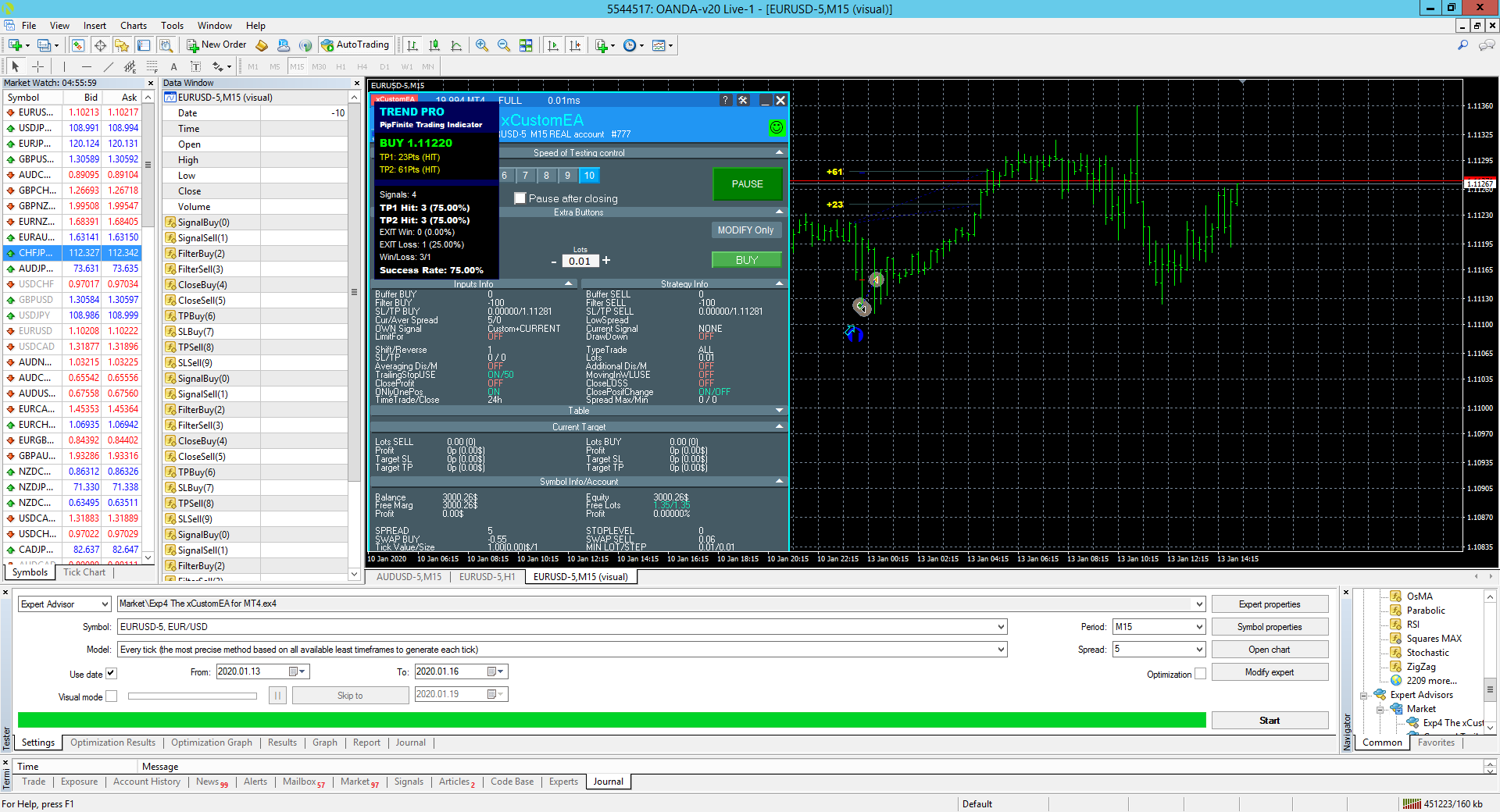Switch chart to candlesticks mode
Screen dimensions: 1500x812
tap(434, 45)
